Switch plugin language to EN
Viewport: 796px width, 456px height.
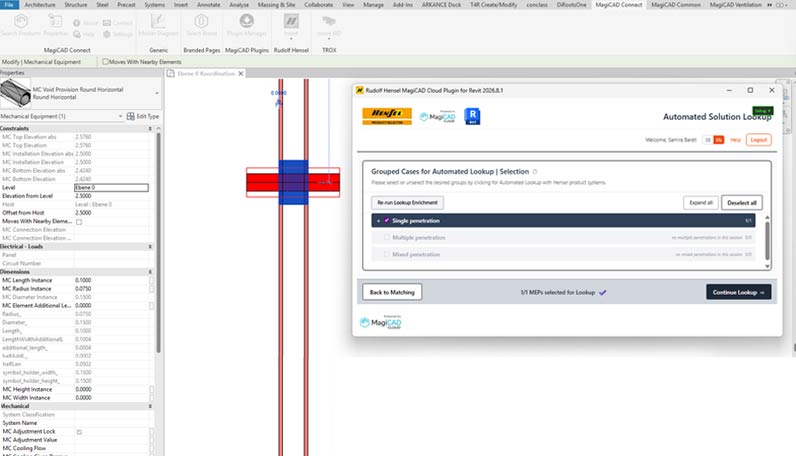[x=718, y=140]
